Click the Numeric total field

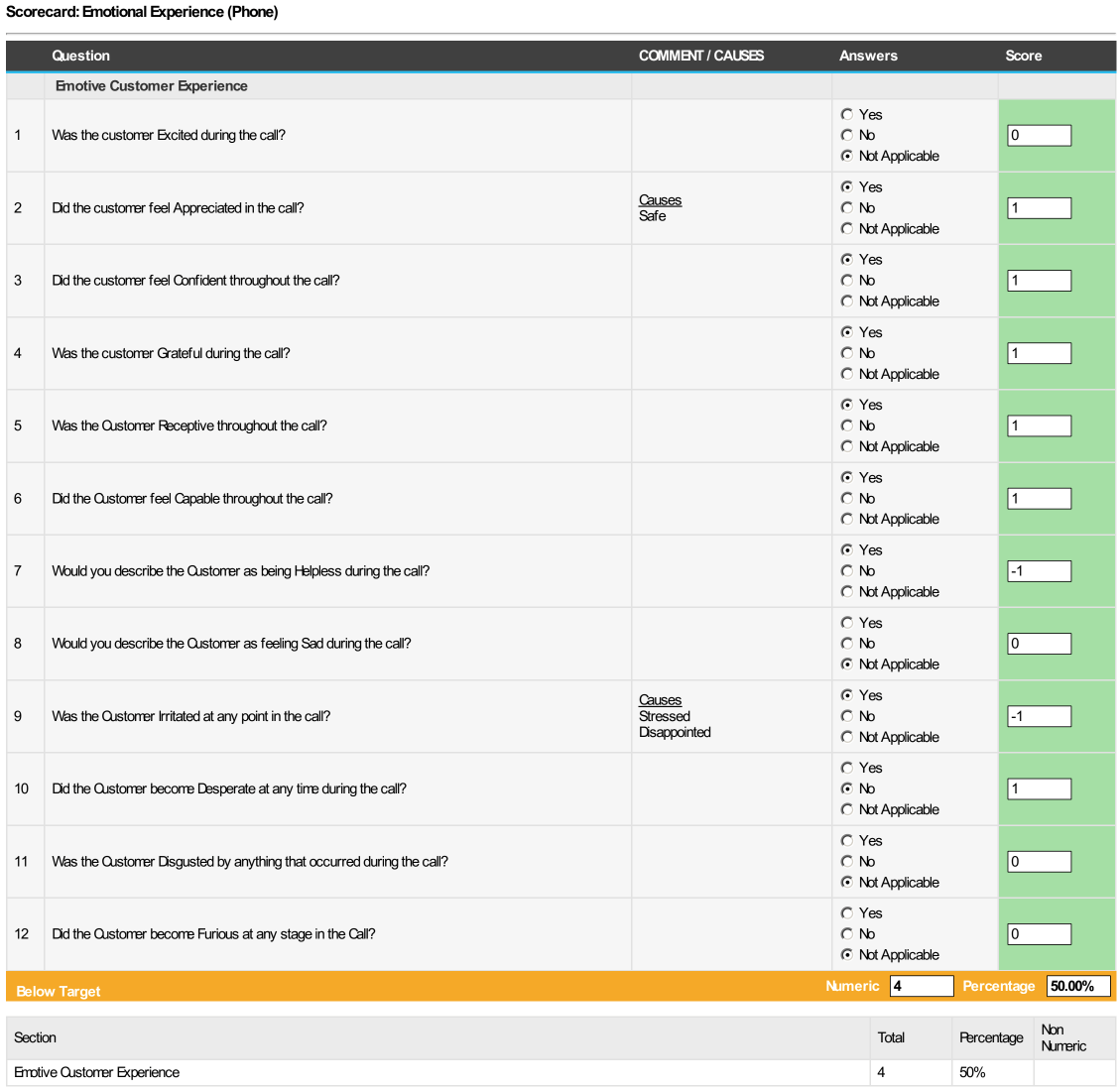(x=922, y=986)
